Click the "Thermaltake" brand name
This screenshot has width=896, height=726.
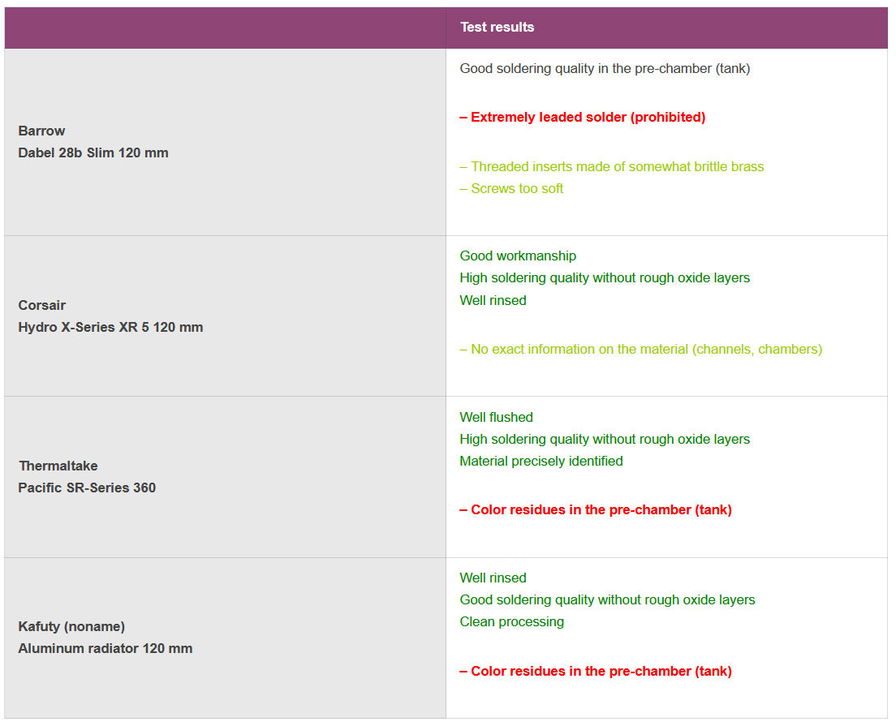pyautogui.click(x=58, y=466)
